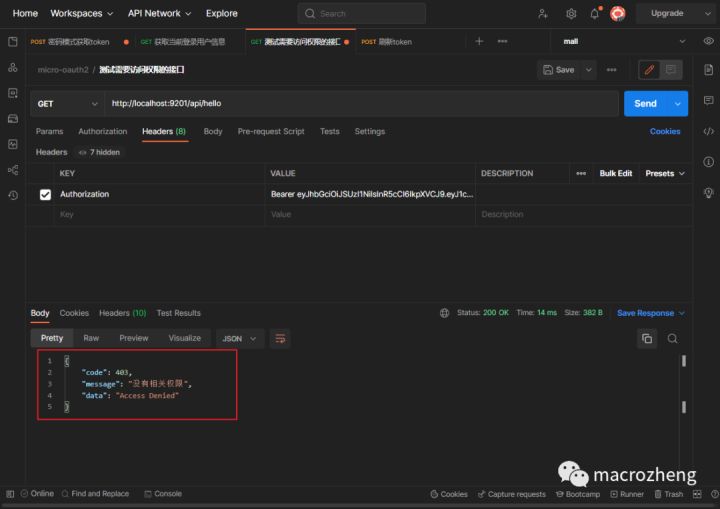The height and width of the screenshot is (509, 720).
Task: Click the request URL input field
Action: [x=361, y=104]
